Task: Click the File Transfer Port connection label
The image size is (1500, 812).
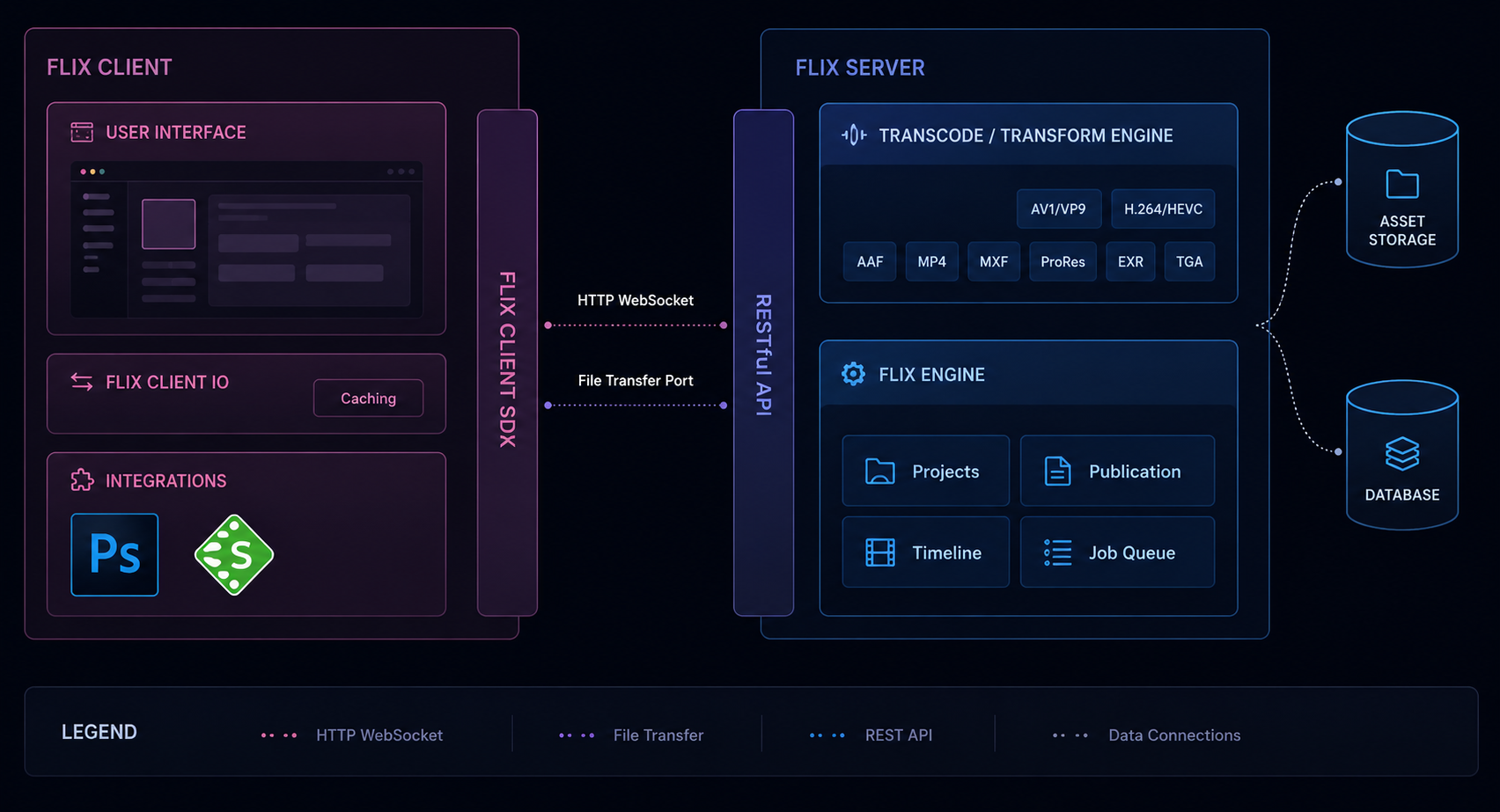Action: click(636, 381)
